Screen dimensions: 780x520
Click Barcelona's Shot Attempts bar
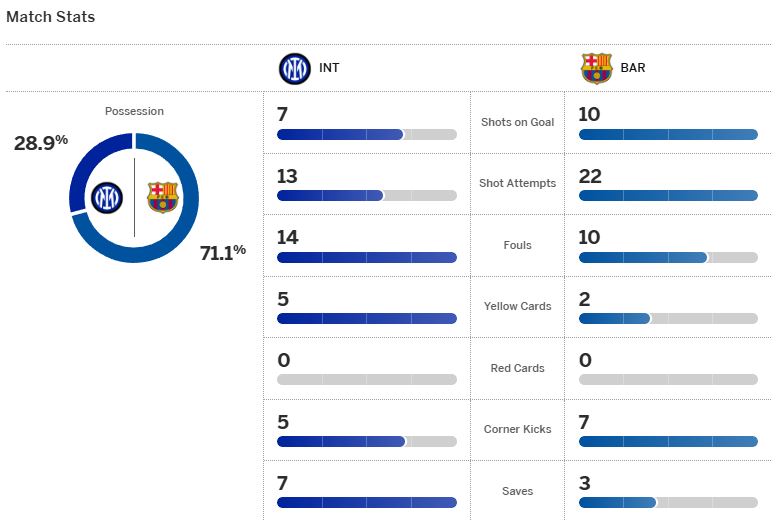(668, 196)
